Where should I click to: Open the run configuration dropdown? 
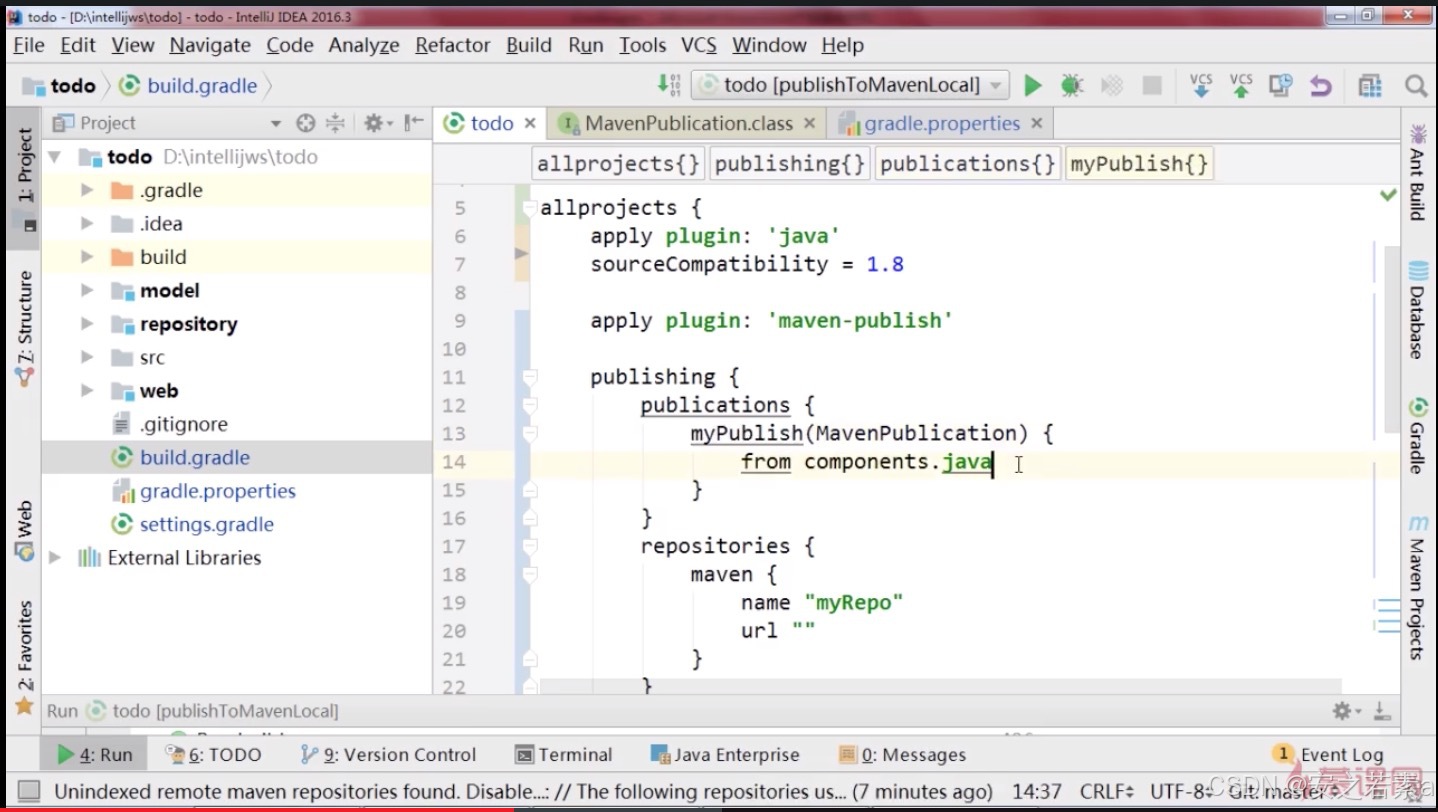(x=850, y=86)
